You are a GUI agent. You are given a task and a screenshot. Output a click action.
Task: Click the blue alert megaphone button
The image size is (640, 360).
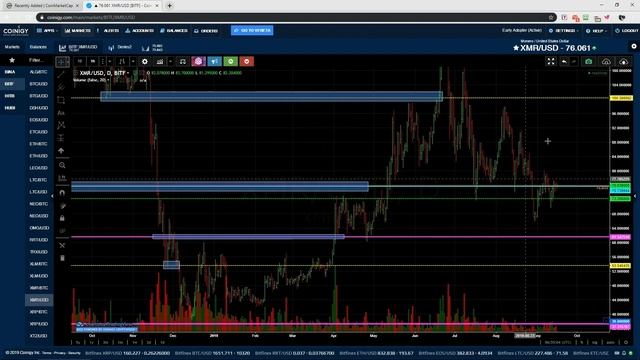214,62
